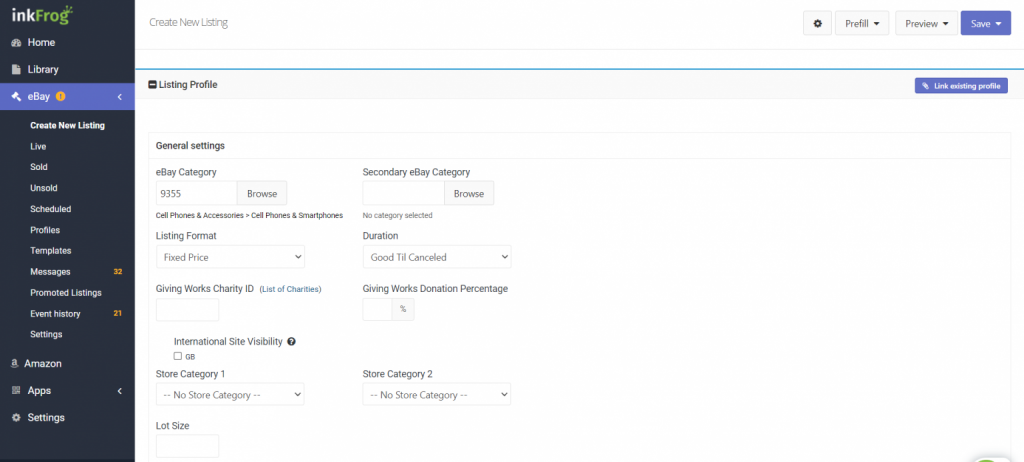Select Create New Listing menu item
1024x462 pixels.
point(67,125)
